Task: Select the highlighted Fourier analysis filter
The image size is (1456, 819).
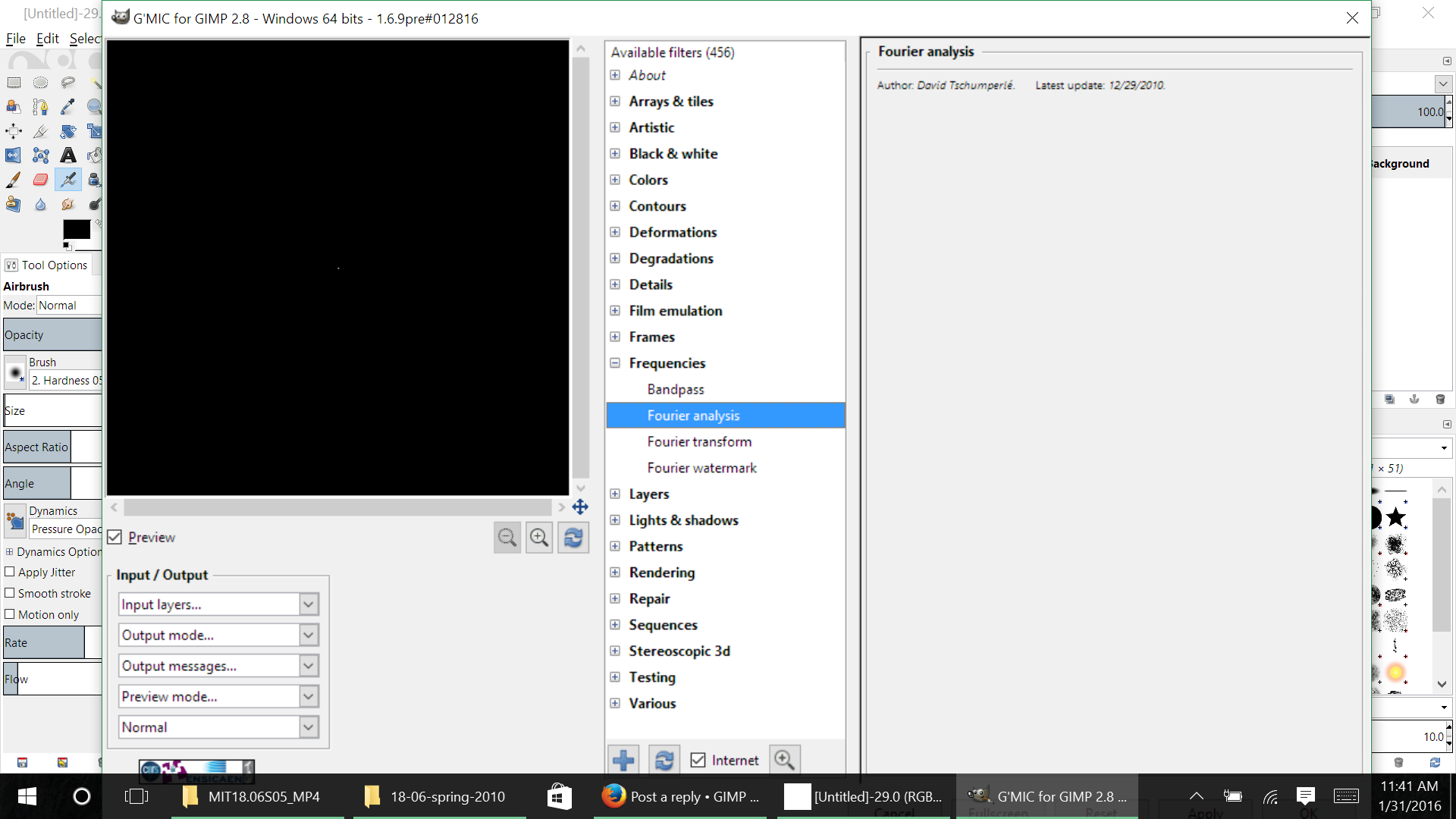Action: pos(726,416)
